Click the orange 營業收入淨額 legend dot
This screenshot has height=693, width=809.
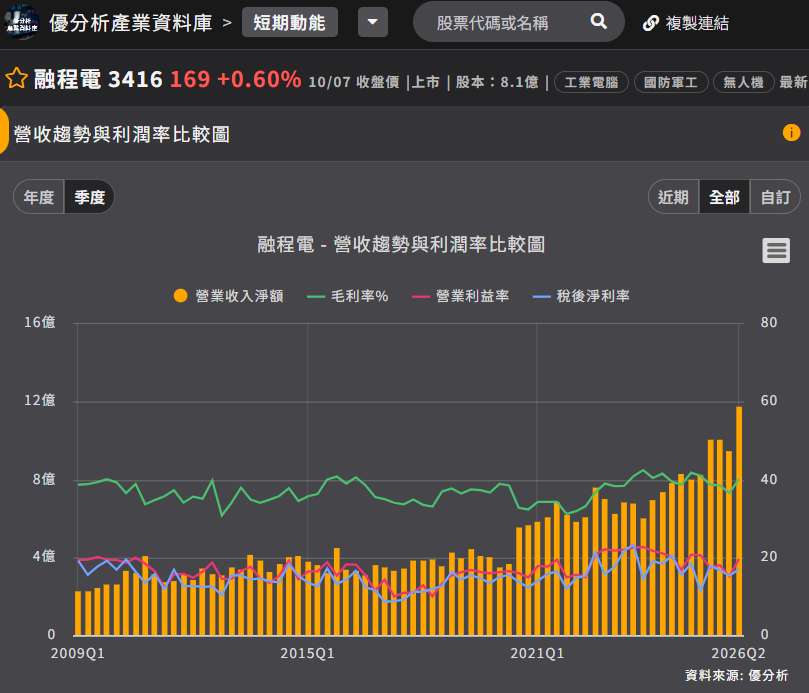click(180, 296)
